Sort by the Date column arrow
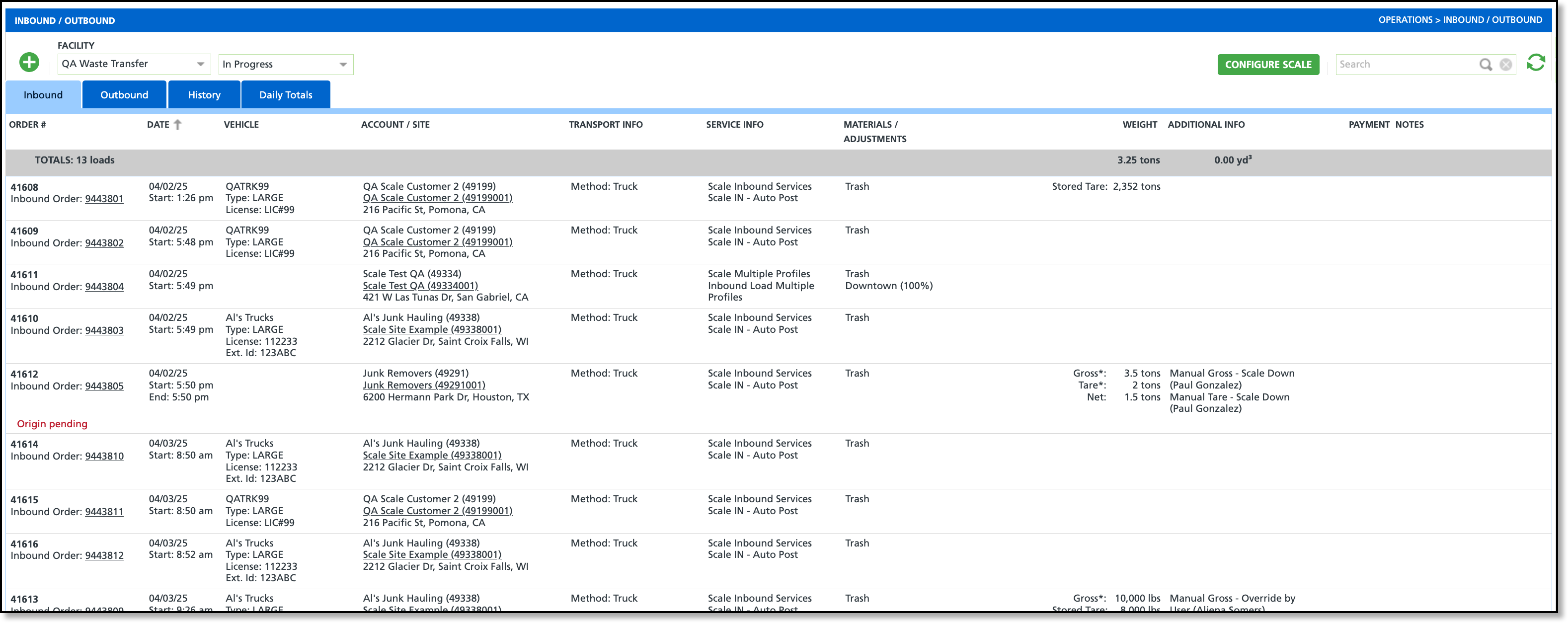This screenshot has height=623, width=1568. [177, 125]
